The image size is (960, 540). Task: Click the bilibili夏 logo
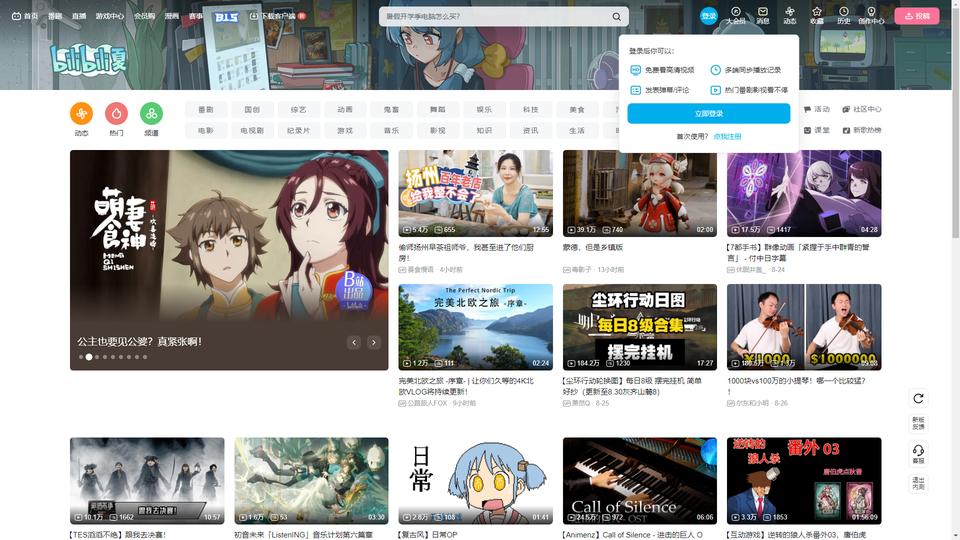(89, 59)
